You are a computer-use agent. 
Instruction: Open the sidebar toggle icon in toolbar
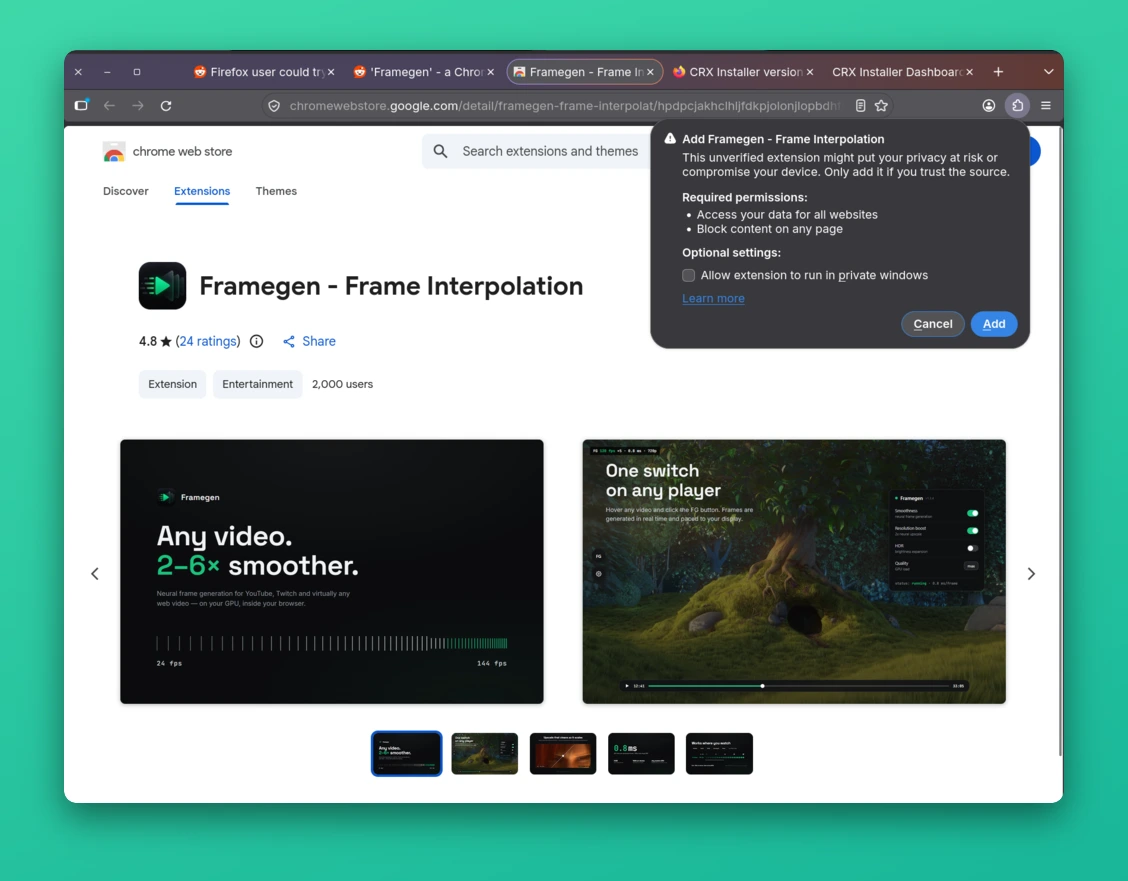(81, 106)
